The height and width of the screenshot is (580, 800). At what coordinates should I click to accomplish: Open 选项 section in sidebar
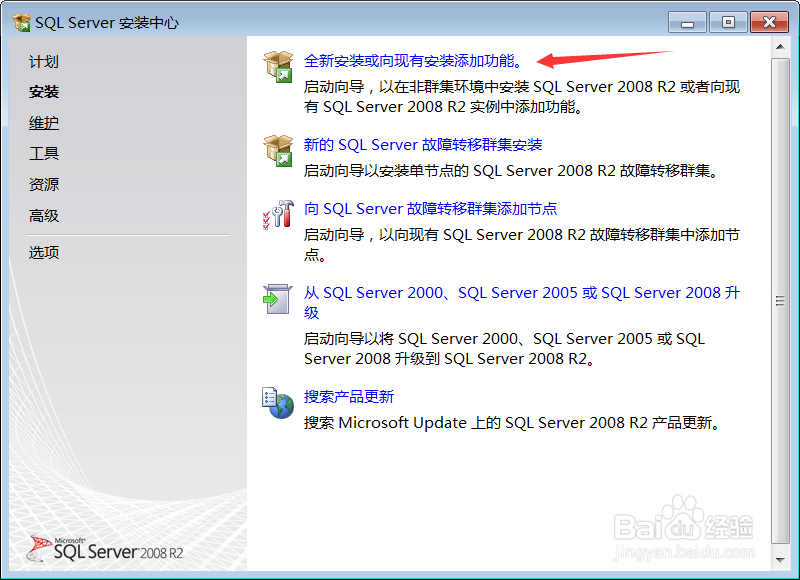44,253
